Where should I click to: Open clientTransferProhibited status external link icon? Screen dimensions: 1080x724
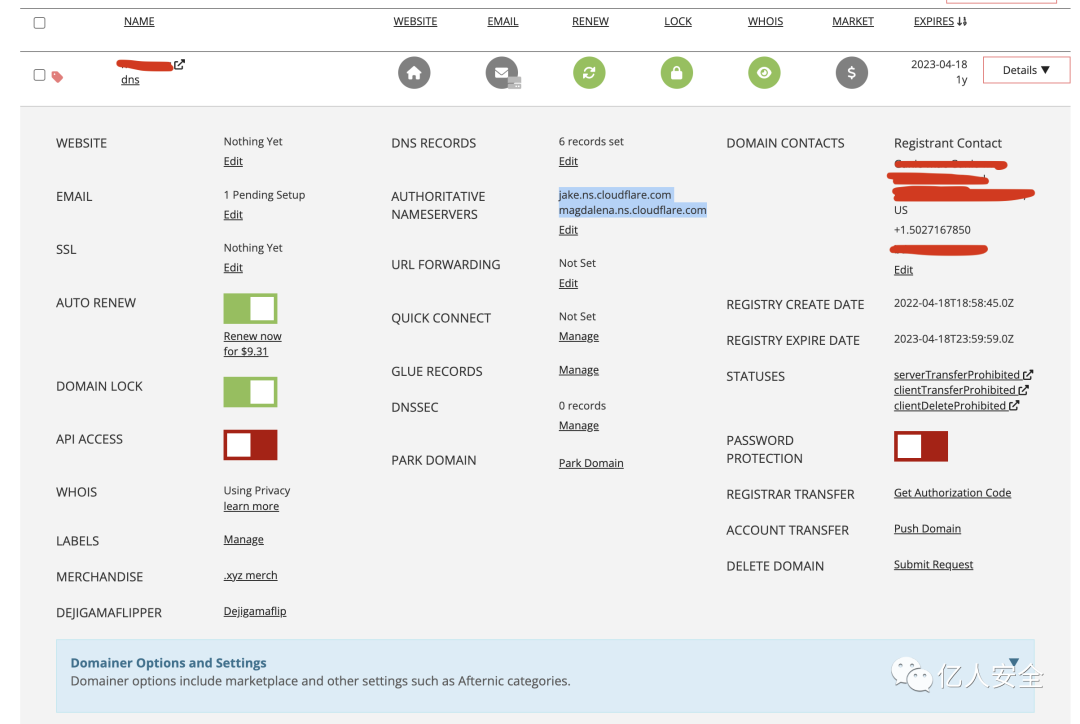pos(1024,390)
